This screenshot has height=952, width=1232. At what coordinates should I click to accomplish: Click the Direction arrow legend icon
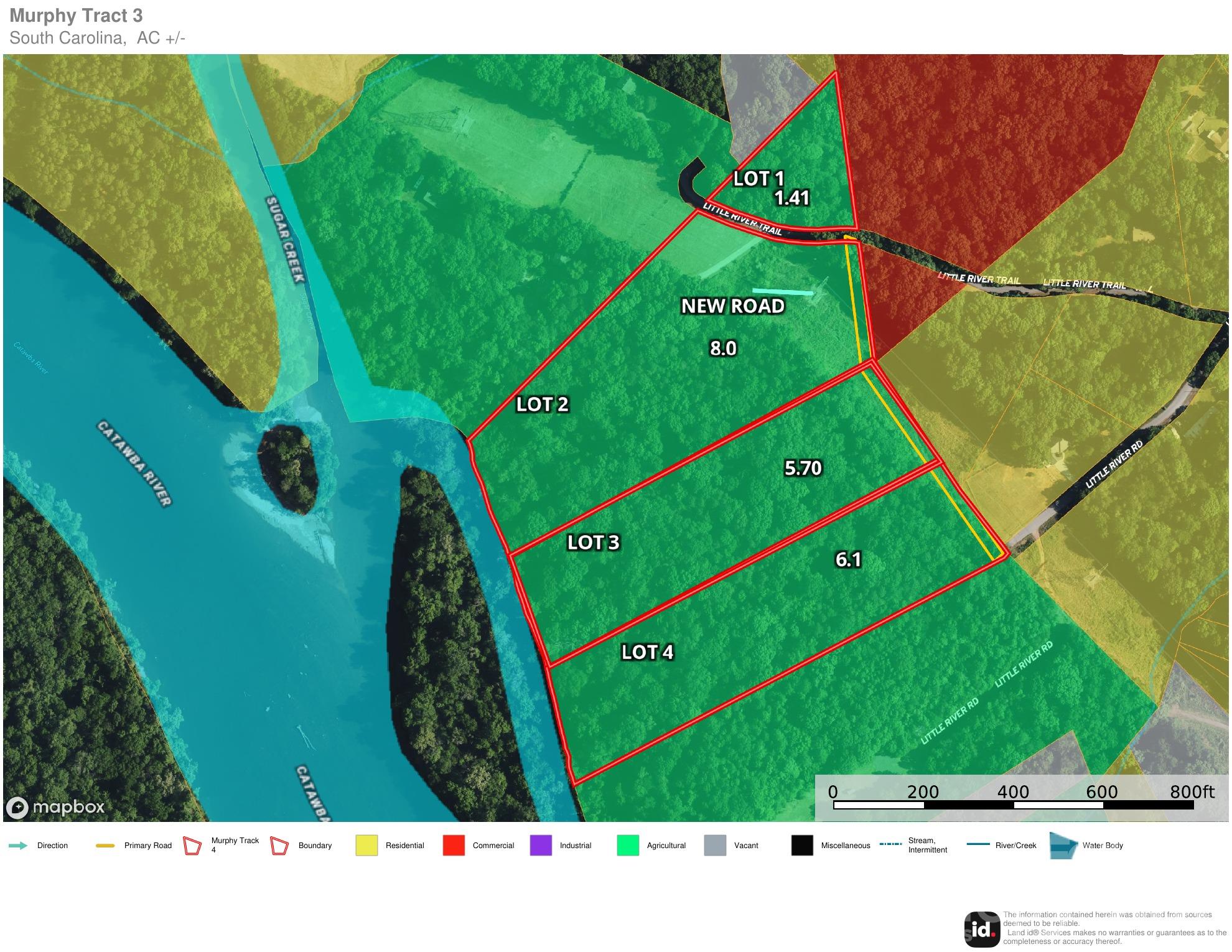click(x=18, y=846)
